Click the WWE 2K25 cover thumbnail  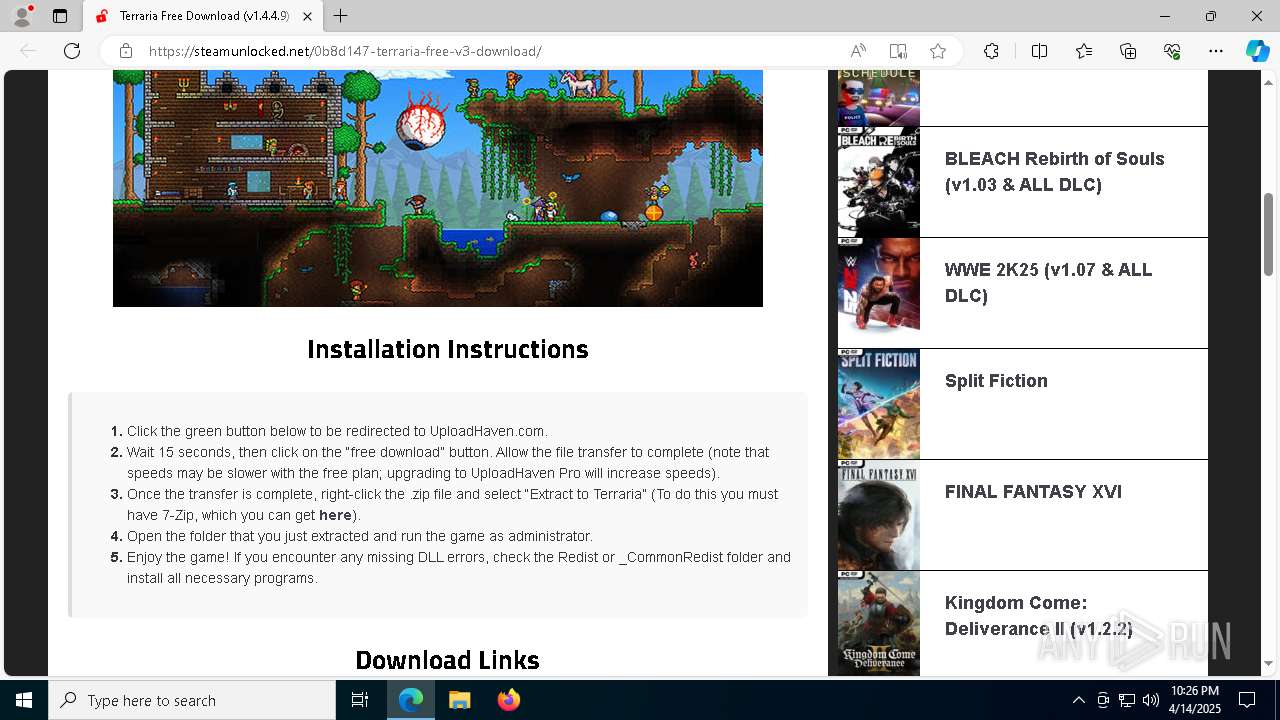pyautogui.click(x=879, y=293)
